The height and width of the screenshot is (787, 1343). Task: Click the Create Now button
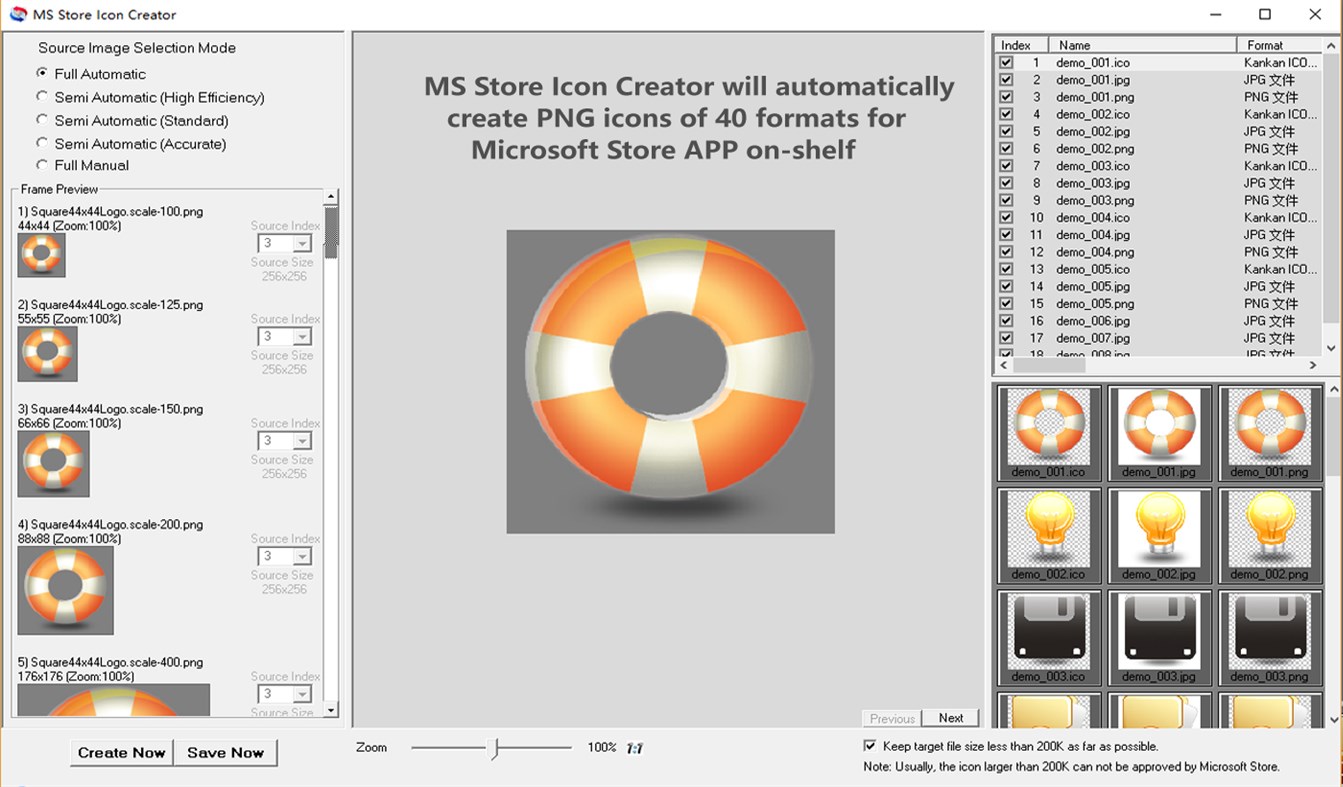tap(121, 752)
